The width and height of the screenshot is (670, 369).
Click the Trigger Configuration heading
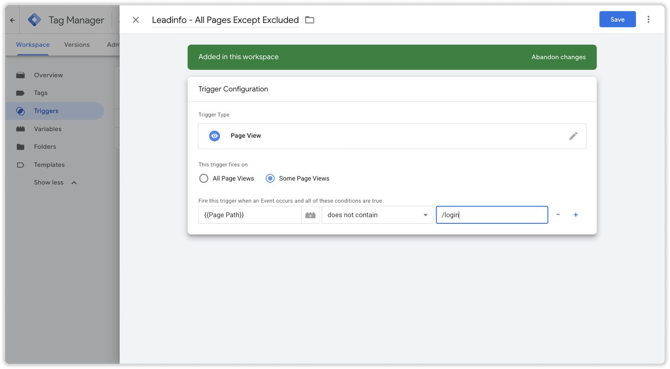pos(233,89)
